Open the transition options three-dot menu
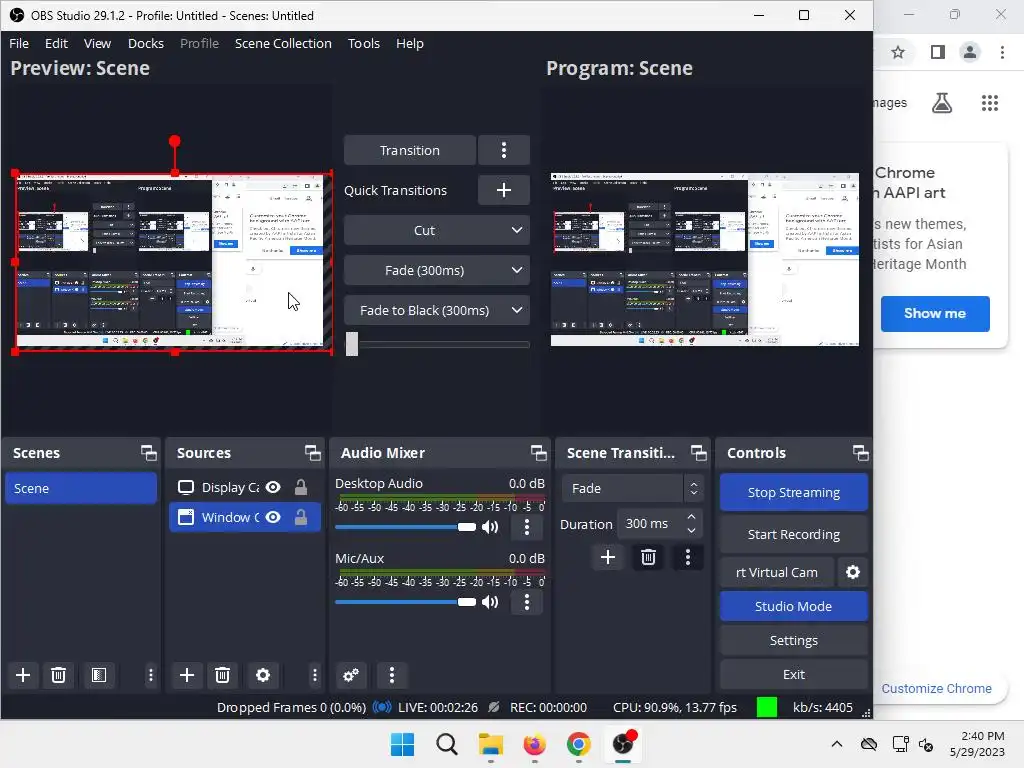The width and height of the screenshot is (1024, 768). (504, 150)
